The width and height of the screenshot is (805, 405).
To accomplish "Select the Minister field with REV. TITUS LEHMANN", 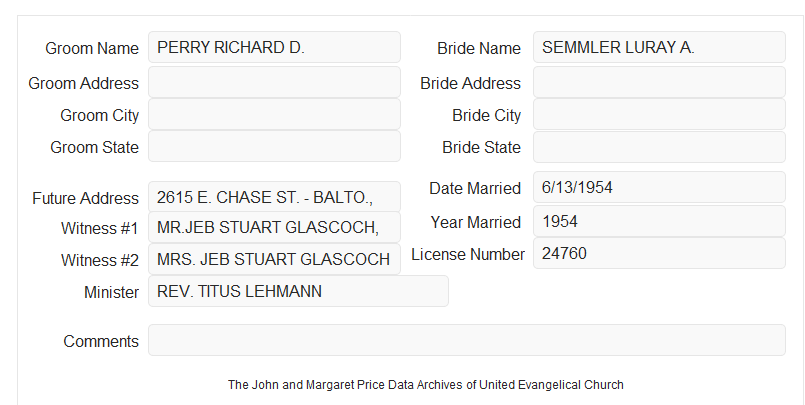I will [x=298, y=291].
